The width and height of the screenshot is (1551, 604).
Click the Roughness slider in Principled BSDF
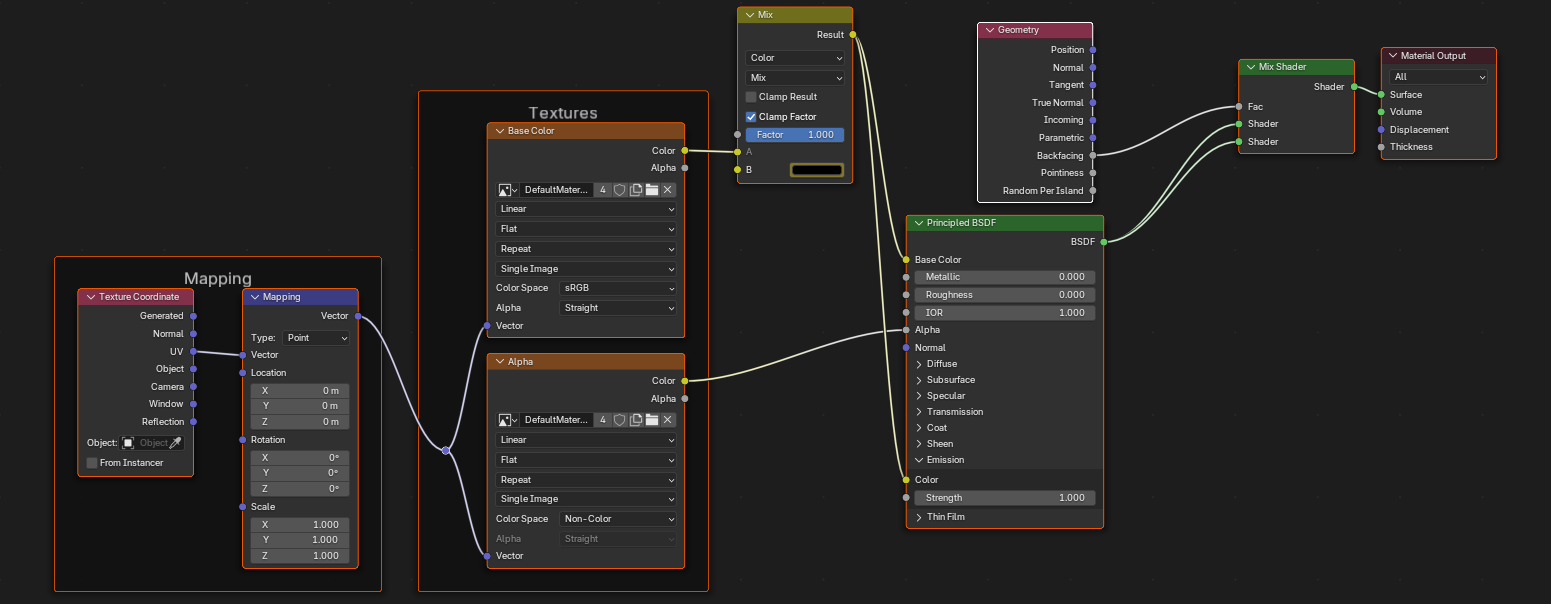click(1005, 295)
